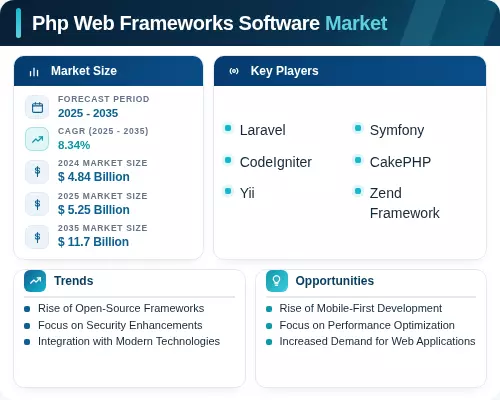
Task: Click the Symfony key player
Action: pyautogui.click(x=397, y=130)
